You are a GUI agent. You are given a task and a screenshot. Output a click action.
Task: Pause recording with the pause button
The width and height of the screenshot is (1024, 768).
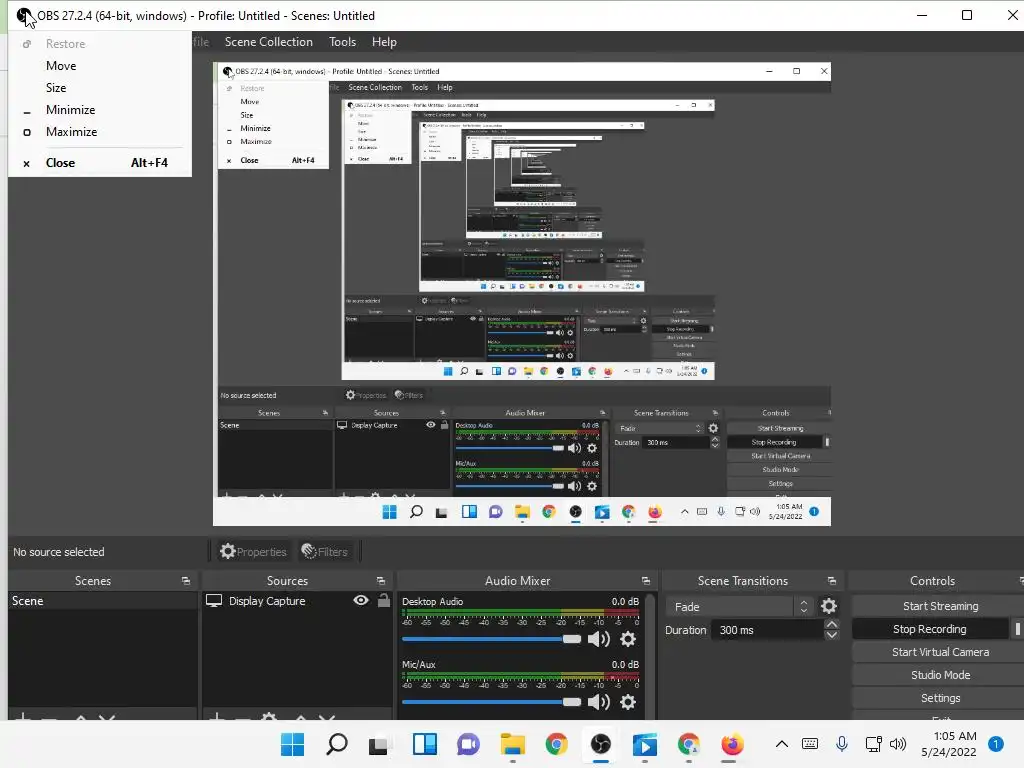point(1017,629)
